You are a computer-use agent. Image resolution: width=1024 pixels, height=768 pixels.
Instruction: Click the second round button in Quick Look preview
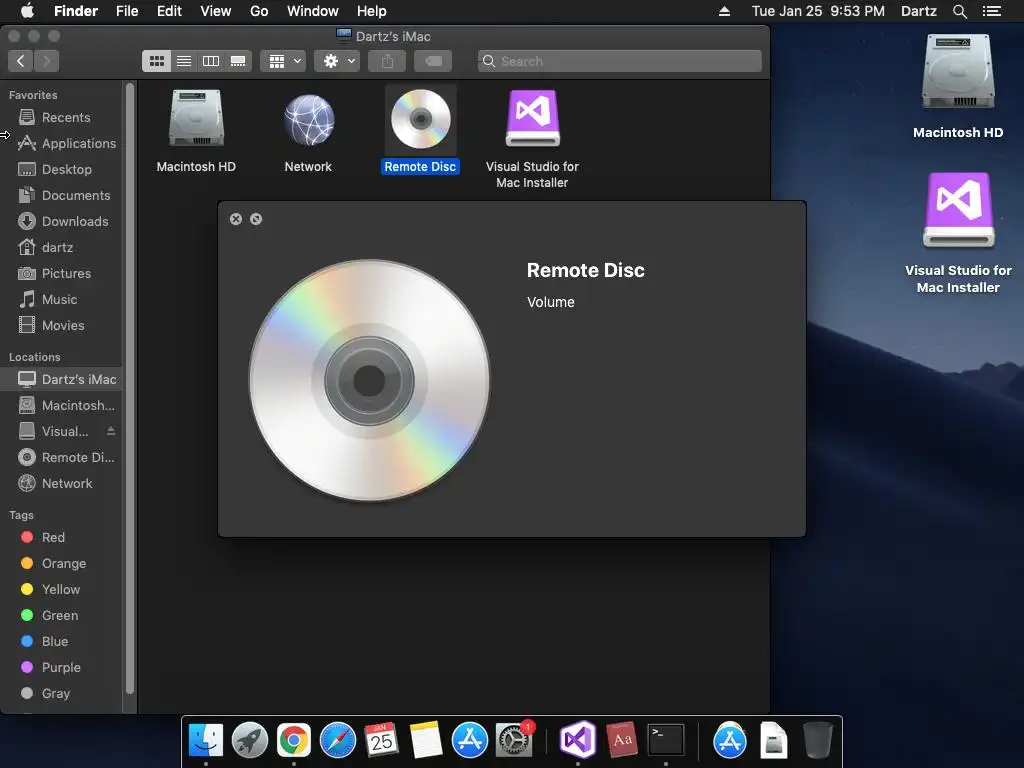[256, 219]
